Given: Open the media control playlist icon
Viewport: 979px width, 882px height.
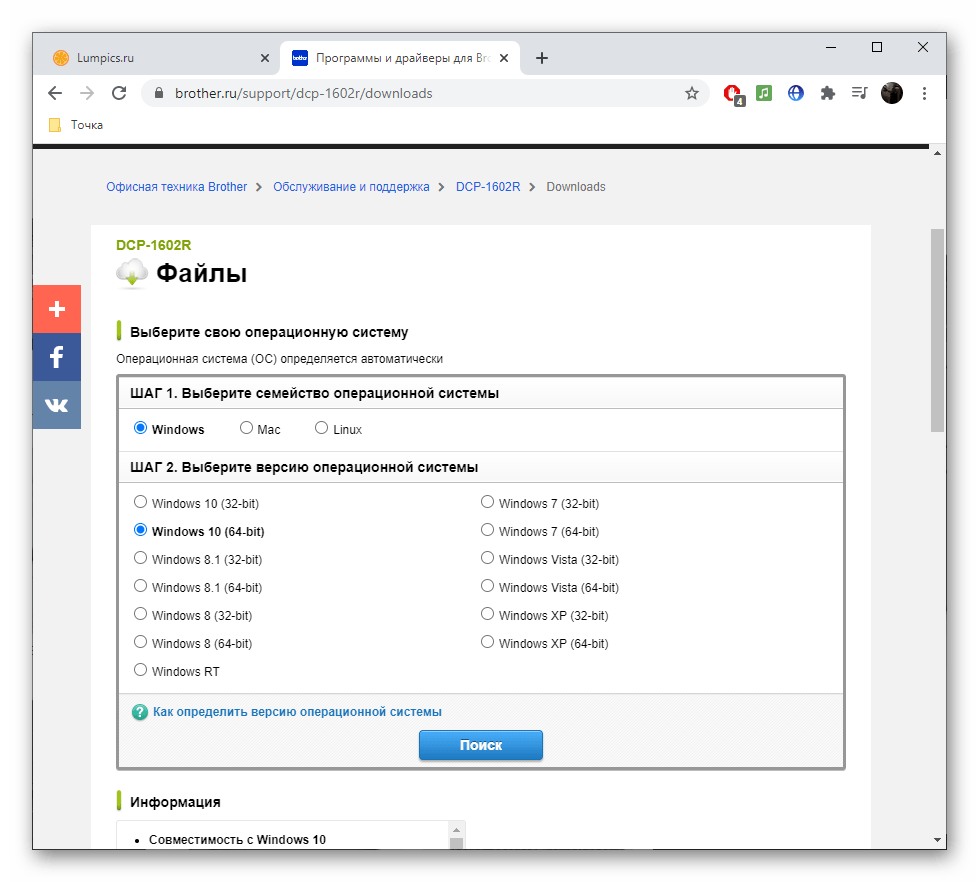Looking at the screenshot, I should pyautogui.click(x=859, y=93).
